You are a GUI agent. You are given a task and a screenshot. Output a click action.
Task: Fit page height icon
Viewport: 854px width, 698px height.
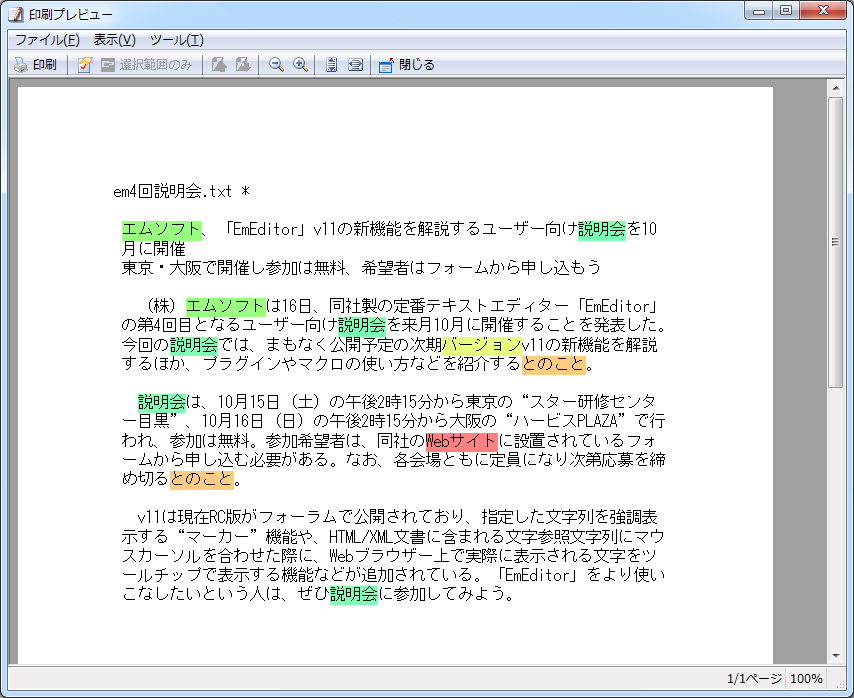(x=331, y=65)
